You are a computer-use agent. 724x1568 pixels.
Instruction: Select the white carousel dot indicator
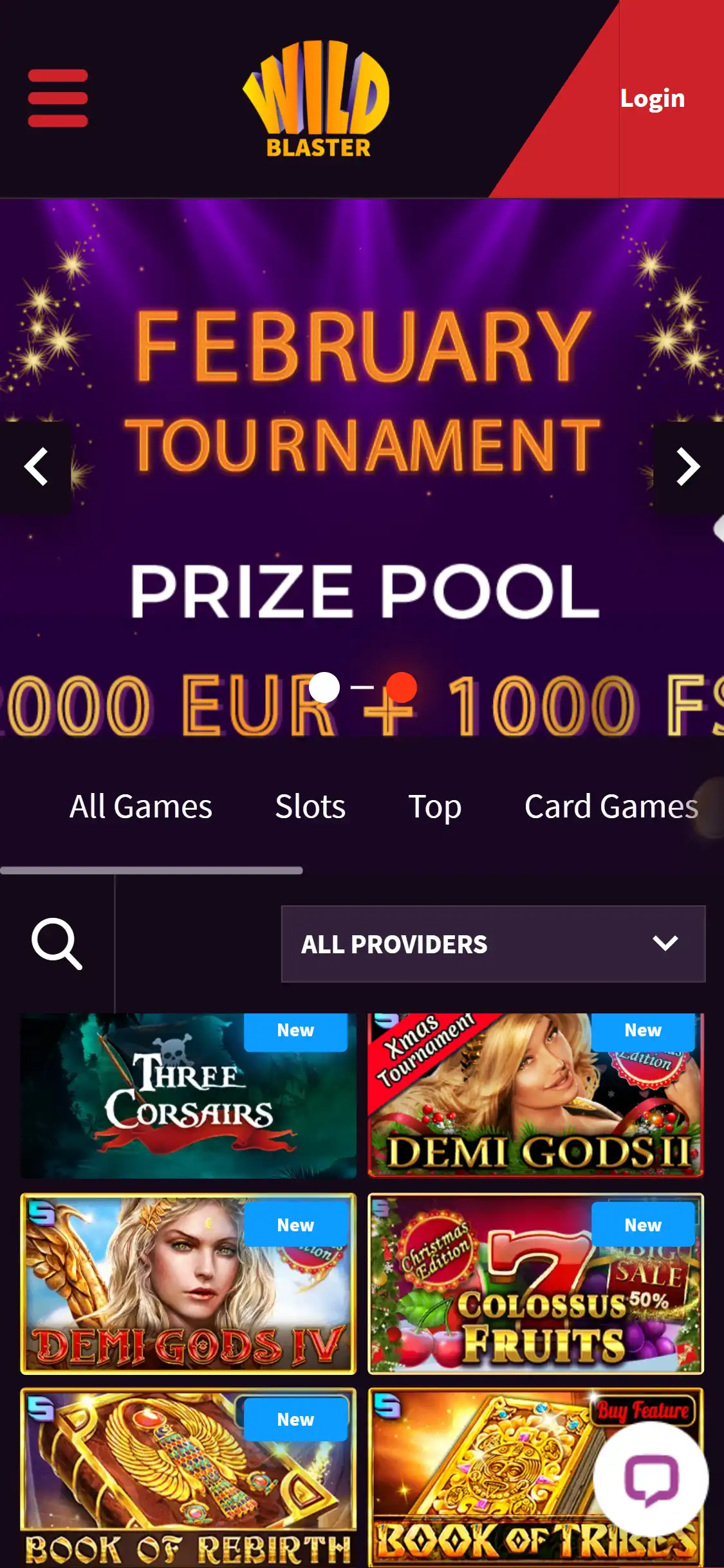point(324,687)
